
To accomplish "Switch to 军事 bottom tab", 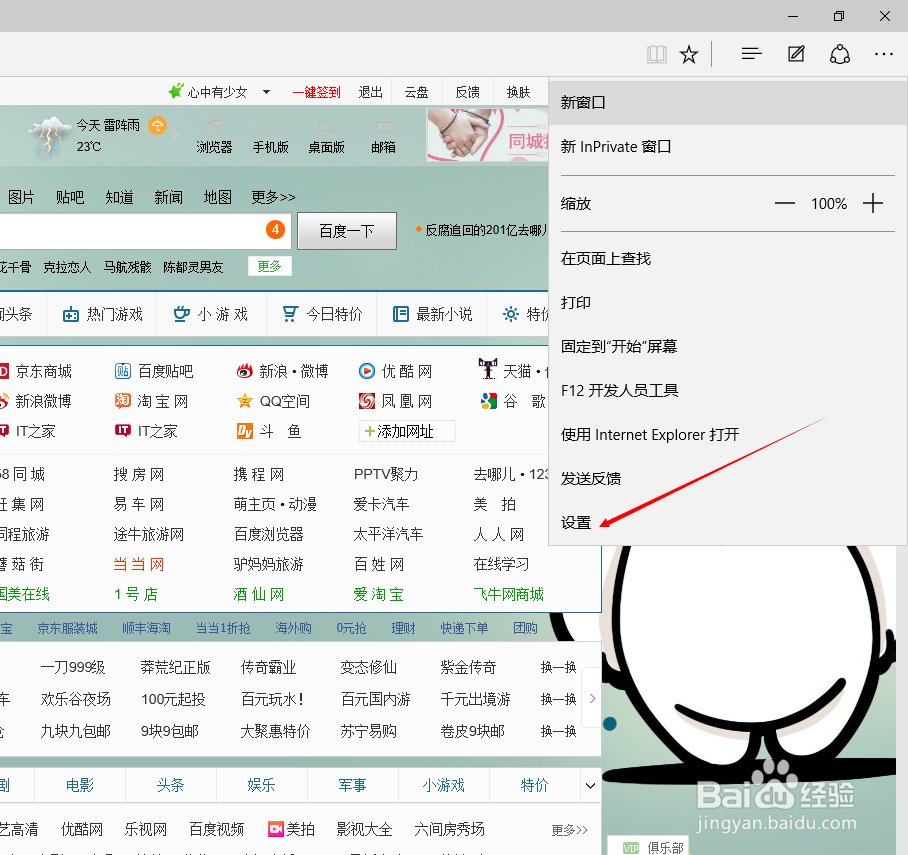I will (x=352, y=785).
